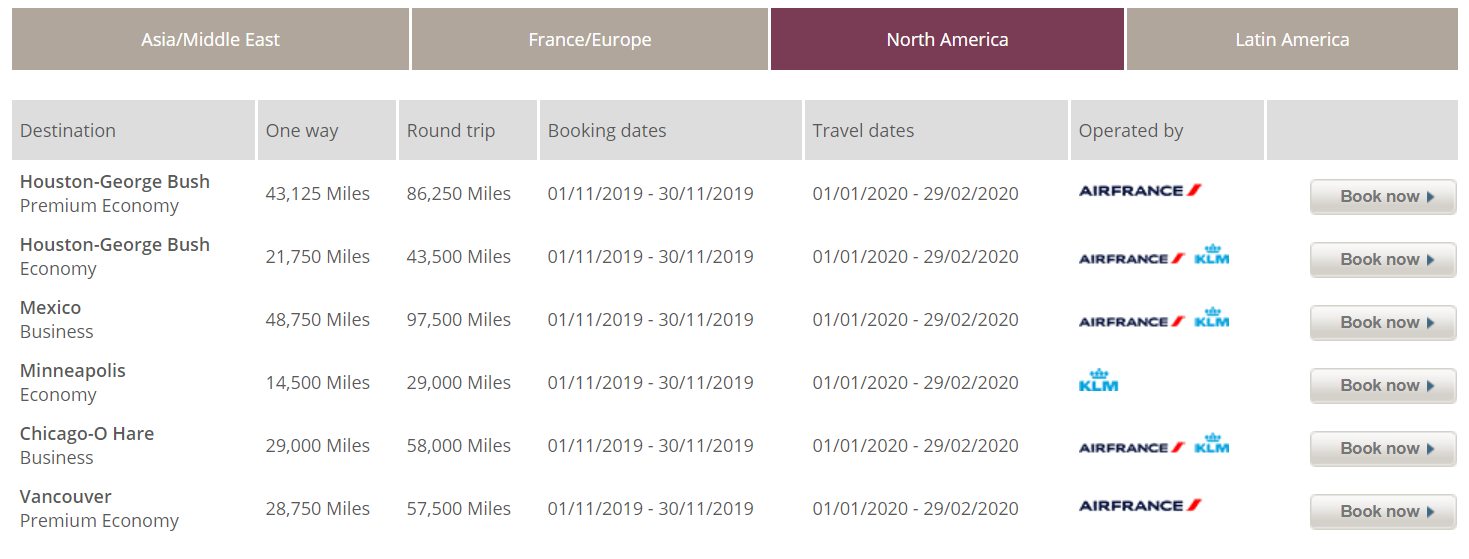Switch to Asia/Middle East tab

point(210,40)
